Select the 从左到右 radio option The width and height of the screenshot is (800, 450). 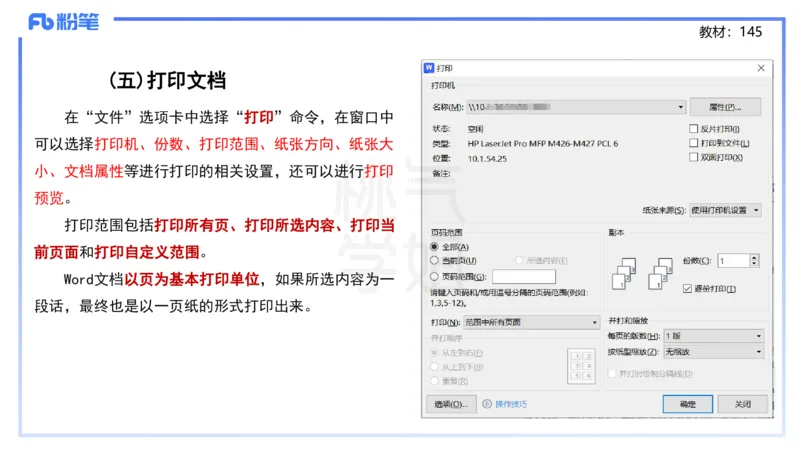[x=434, y=353]
